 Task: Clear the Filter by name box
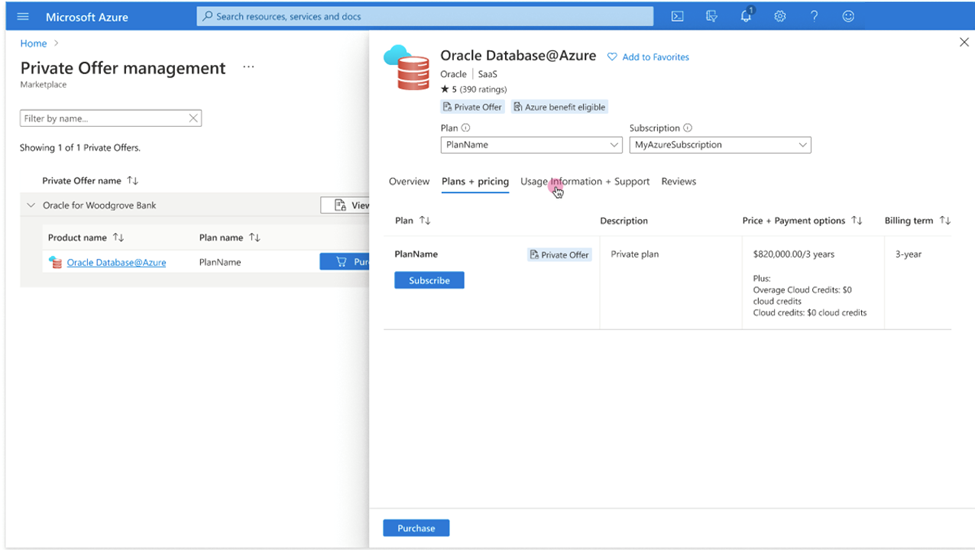[193, 118]
